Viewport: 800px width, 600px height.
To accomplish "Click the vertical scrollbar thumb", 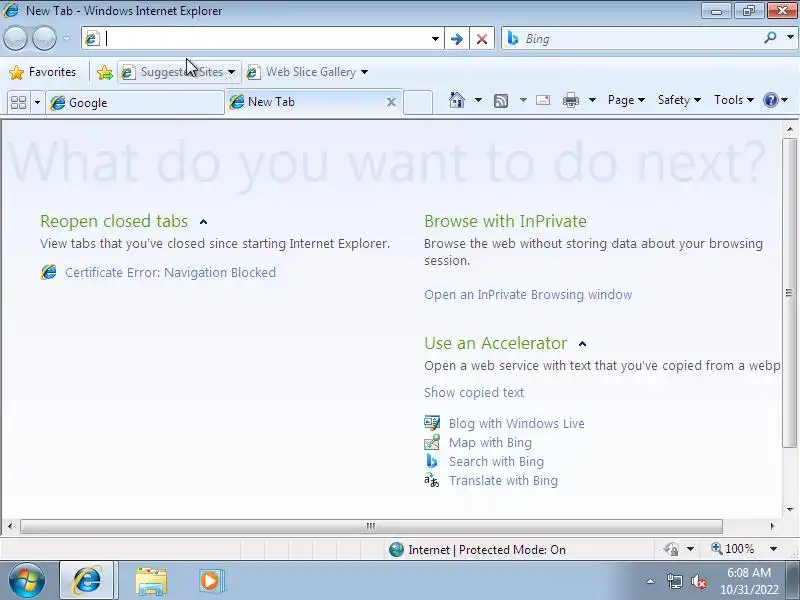I will [x=789, y=293].
